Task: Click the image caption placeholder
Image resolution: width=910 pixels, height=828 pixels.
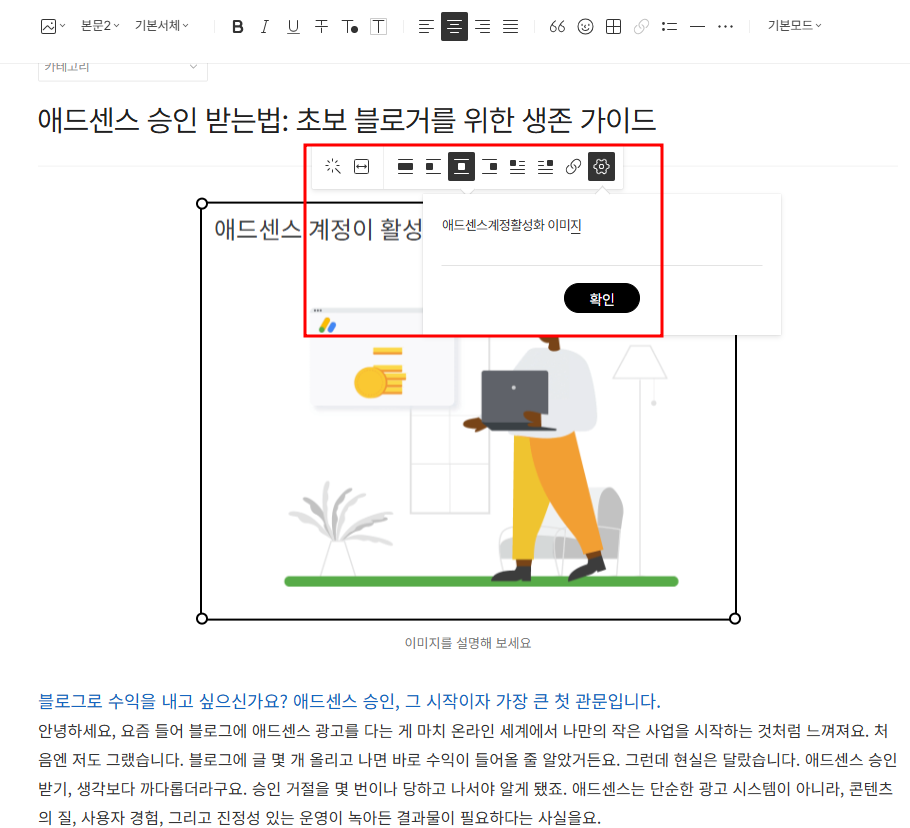Action: 468,643
